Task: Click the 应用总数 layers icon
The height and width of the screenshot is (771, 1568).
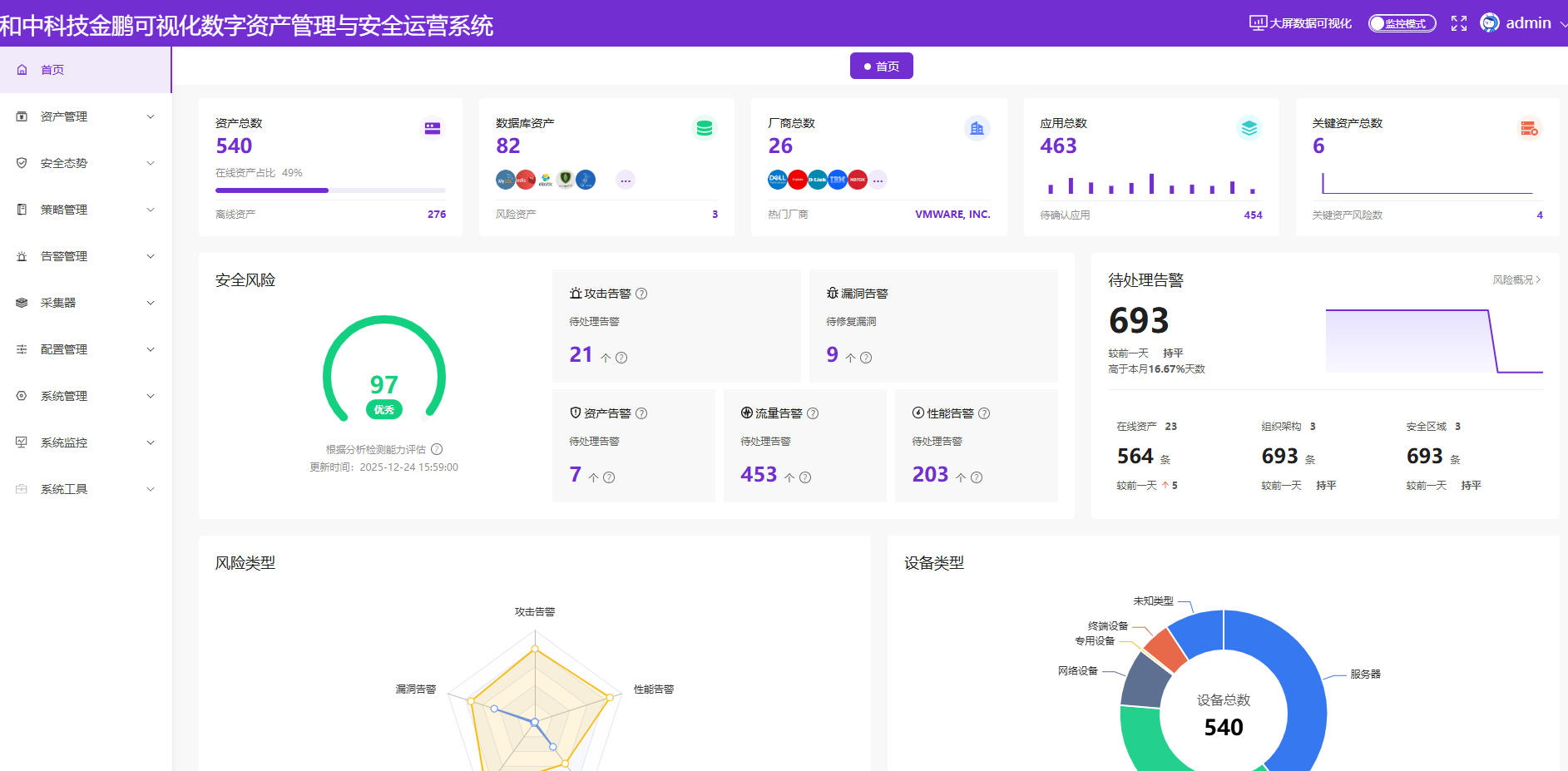Action: (x=1249, y=128)
